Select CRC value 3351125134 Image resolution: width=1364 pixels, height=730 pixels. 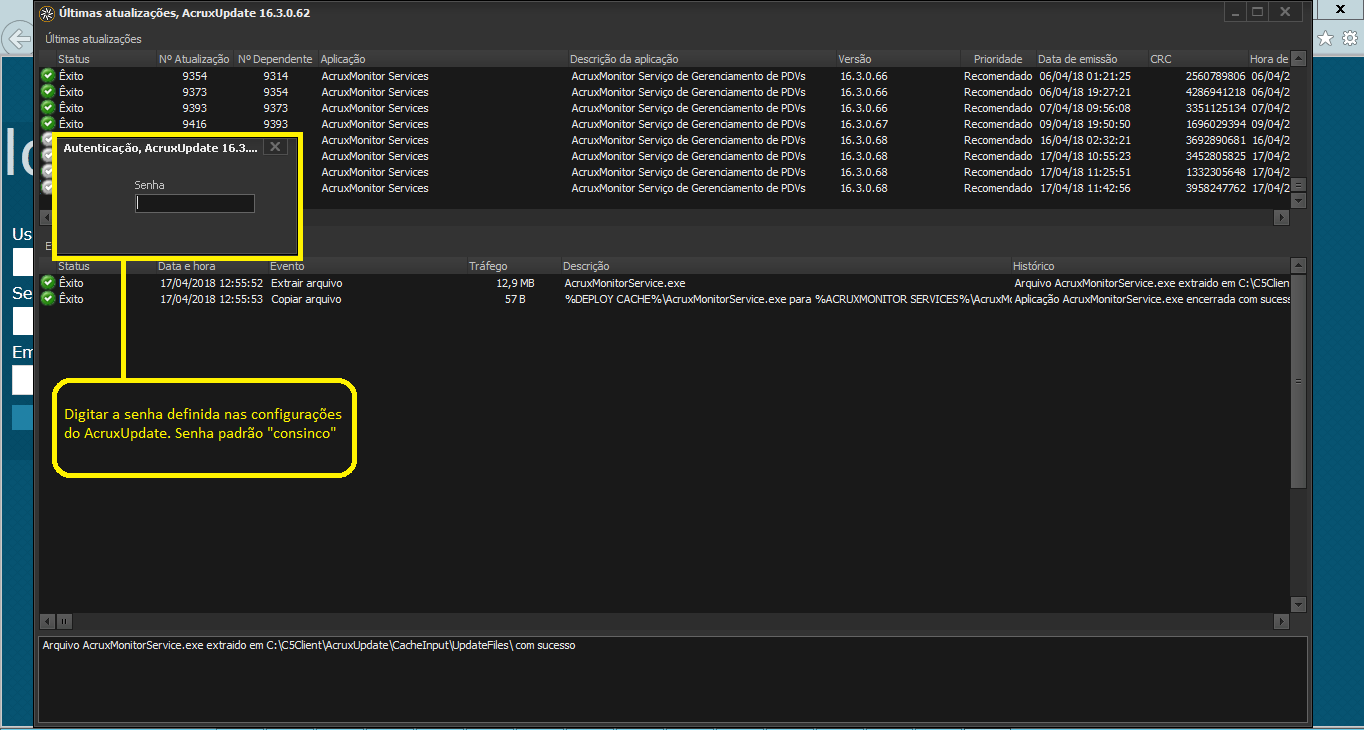(1215, 108)
